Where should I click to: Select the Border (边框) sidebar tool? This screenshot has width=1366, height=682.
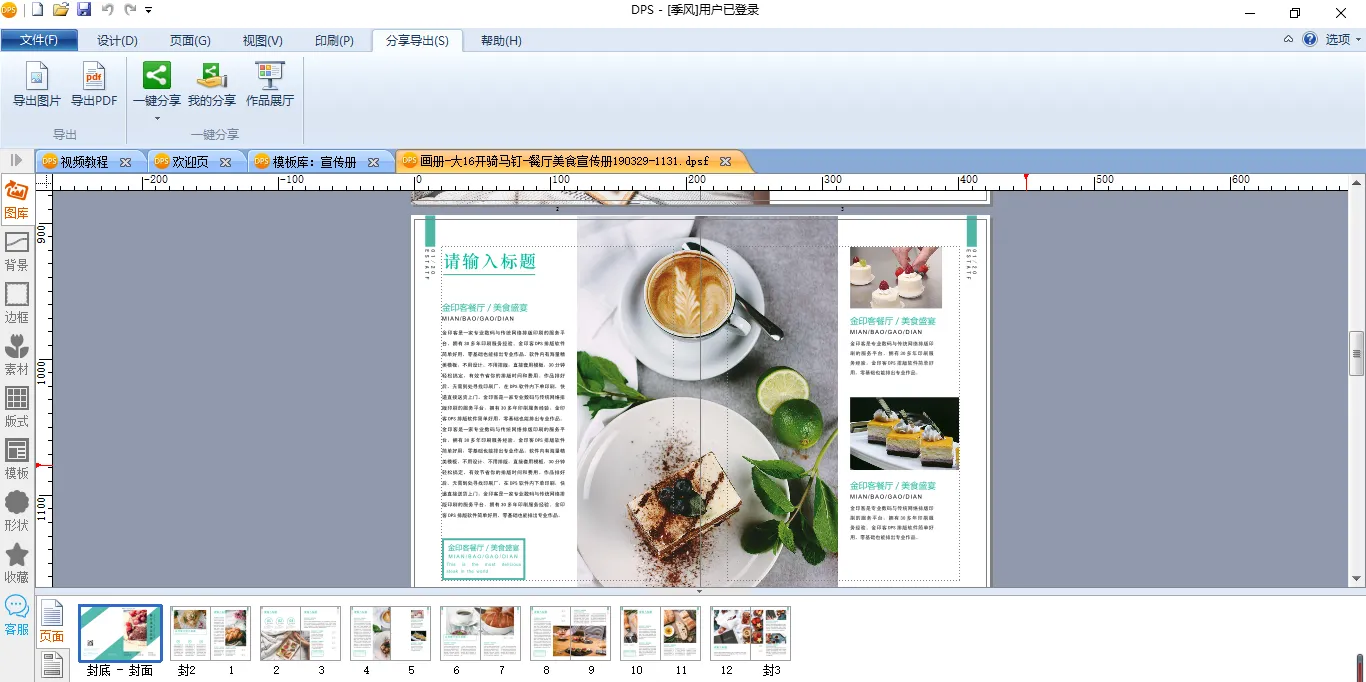coord(17,303)
